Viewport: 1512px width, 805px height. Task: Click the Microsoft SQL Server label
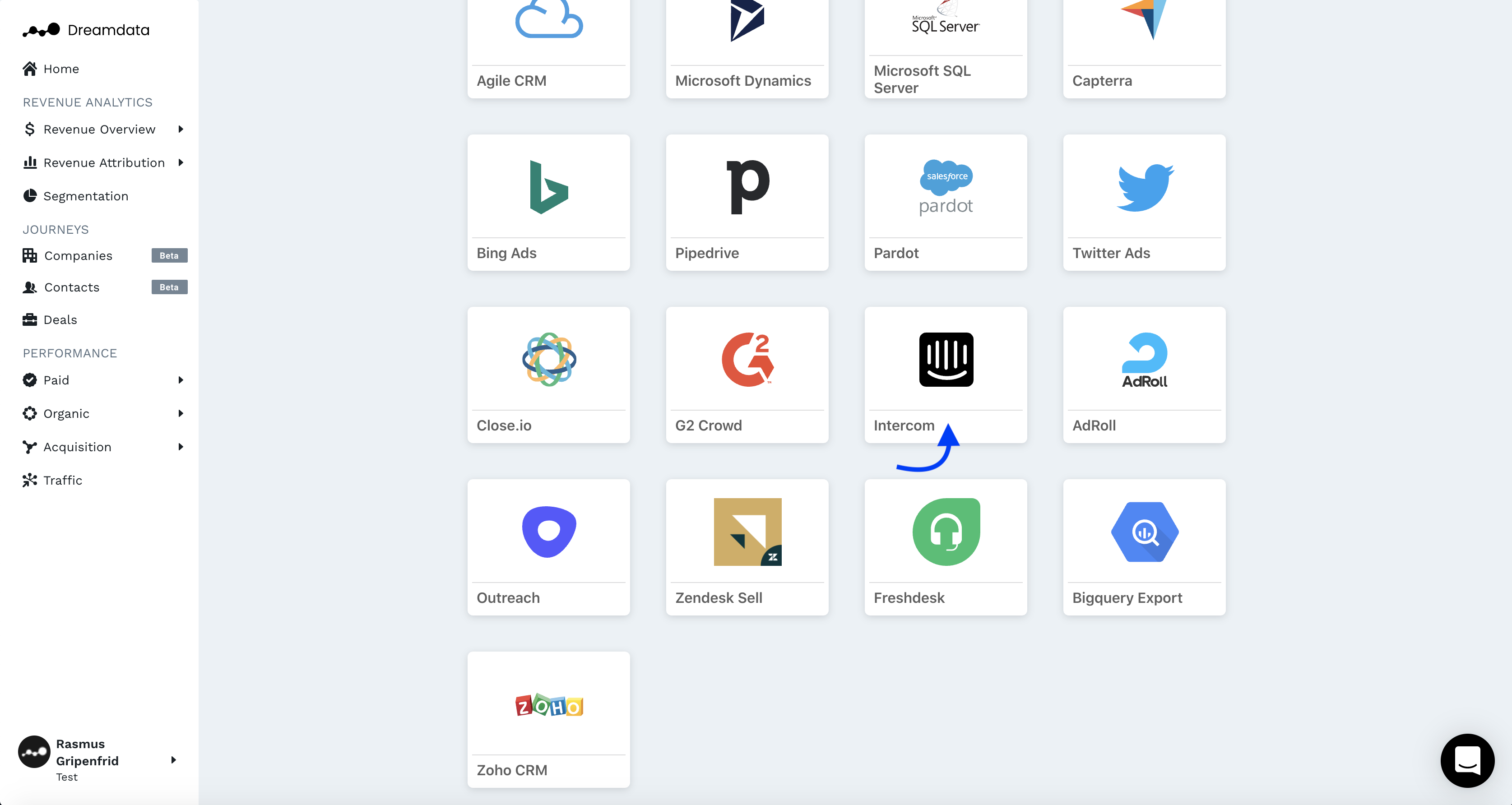click(922, 79)
